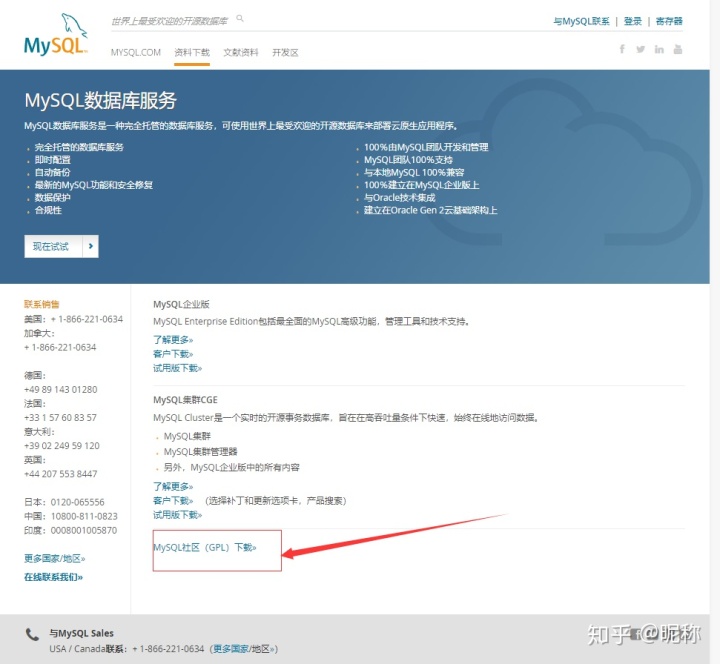Open 更多国家/地区 in the sidebar

pyautogui.click(x=55, y=558)
